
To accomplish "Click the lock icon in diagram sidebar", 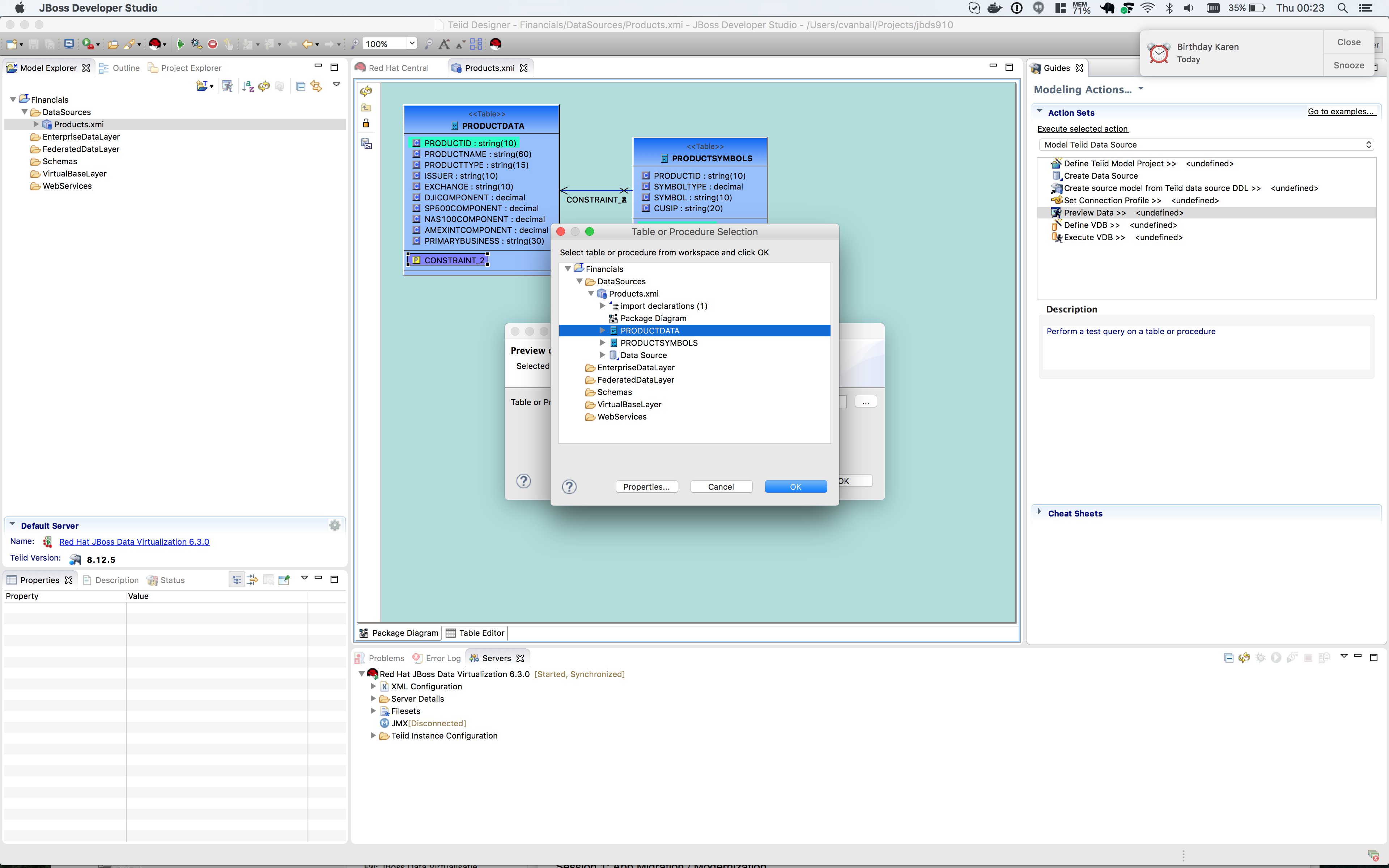I will click(x=366, y=123).
